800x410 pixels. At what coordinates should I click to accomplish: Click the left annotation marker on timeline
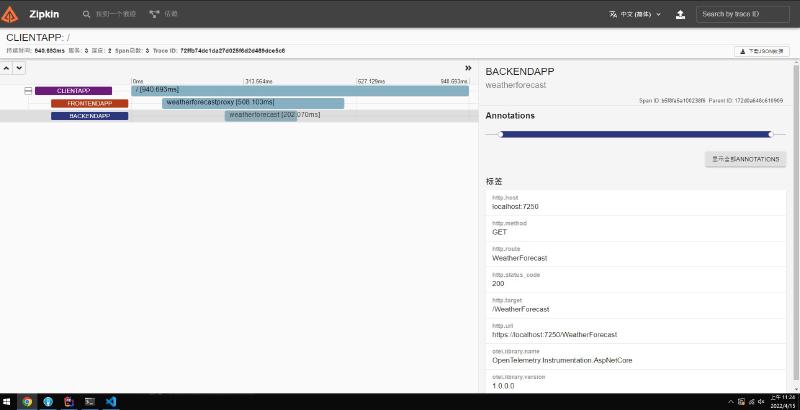(x=499, y=134)
